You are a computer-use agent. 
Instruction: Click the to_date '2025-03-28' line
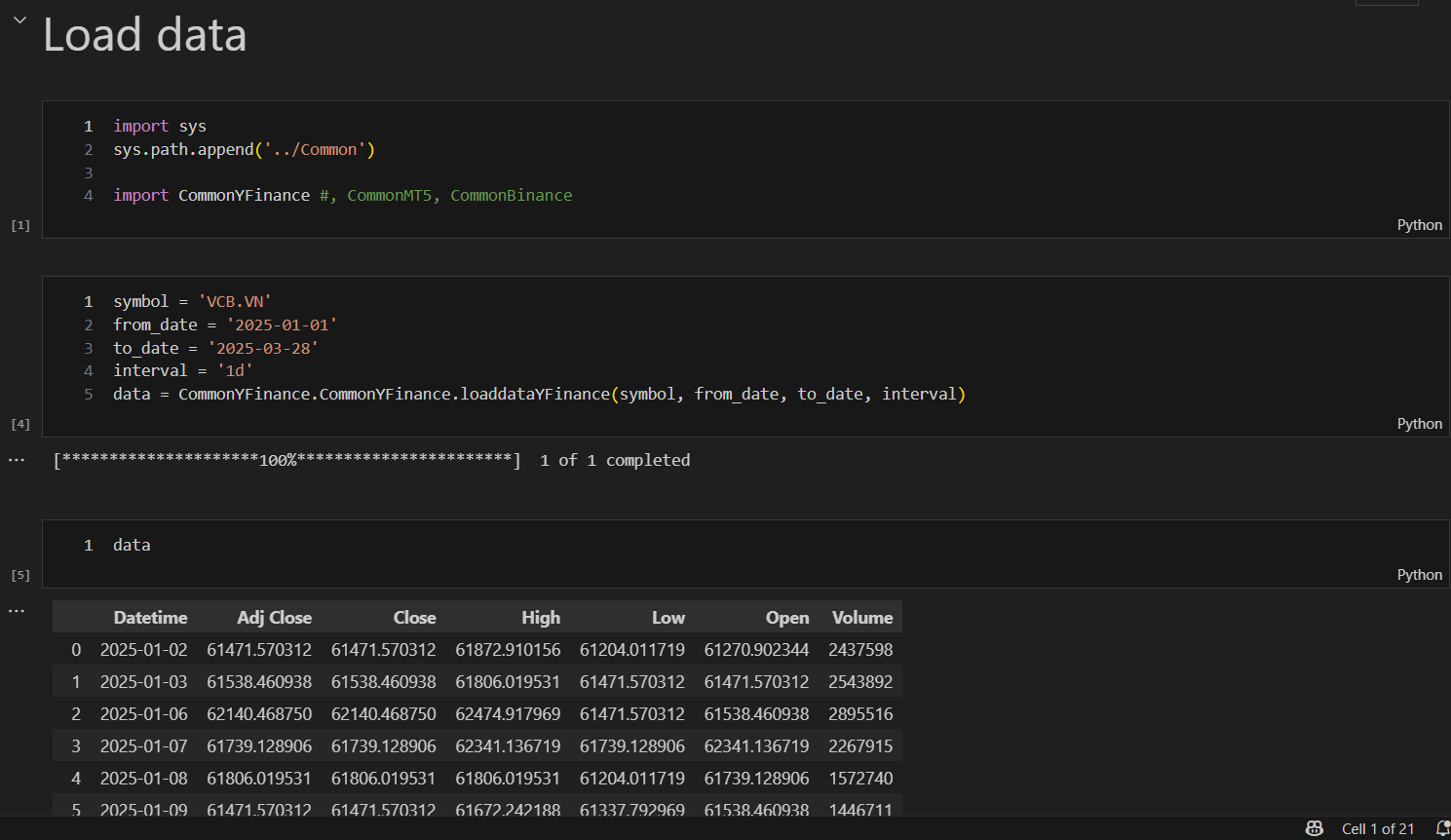(215, 348)
